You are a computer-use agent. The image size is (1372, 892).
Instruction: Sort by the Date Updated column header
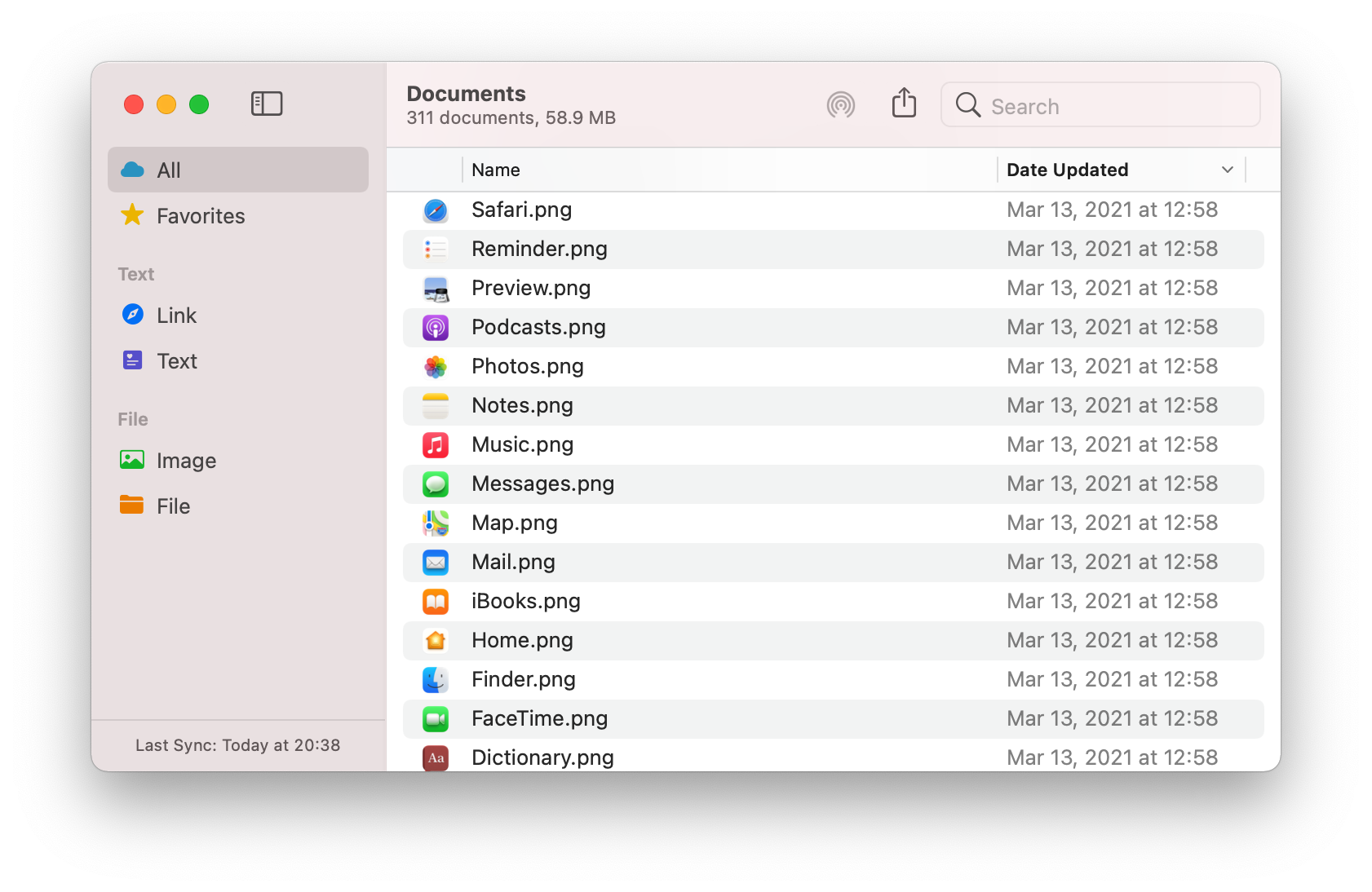[x=1122, y=170]
